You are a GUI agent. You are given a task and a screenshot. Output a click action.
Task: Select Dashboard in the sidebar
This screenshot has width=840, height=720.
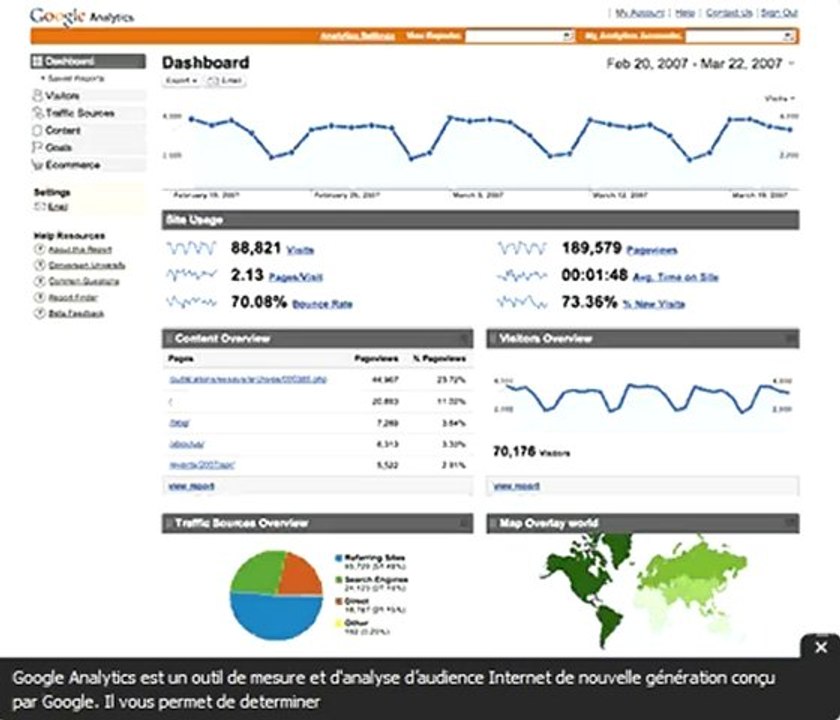(x=88, y=61)
